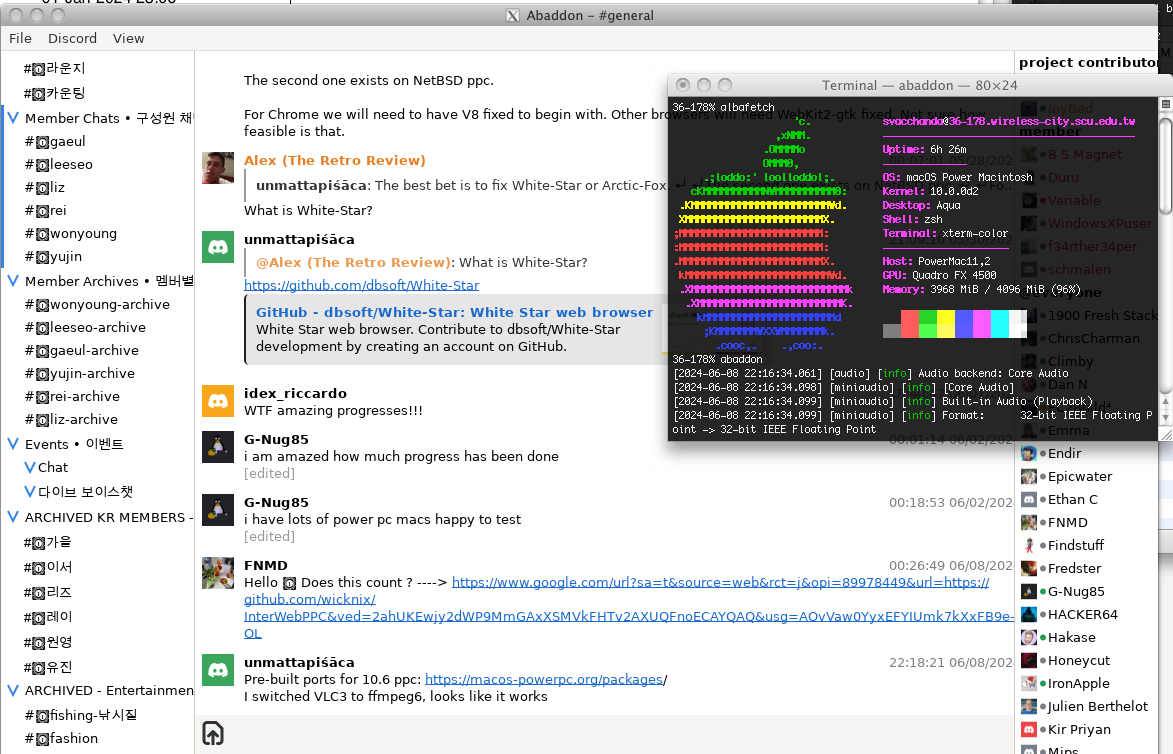This screenshot has height=754, width=1173.
Task: Click the blue color block in albafetch output
Action: [x=964, y=325]
